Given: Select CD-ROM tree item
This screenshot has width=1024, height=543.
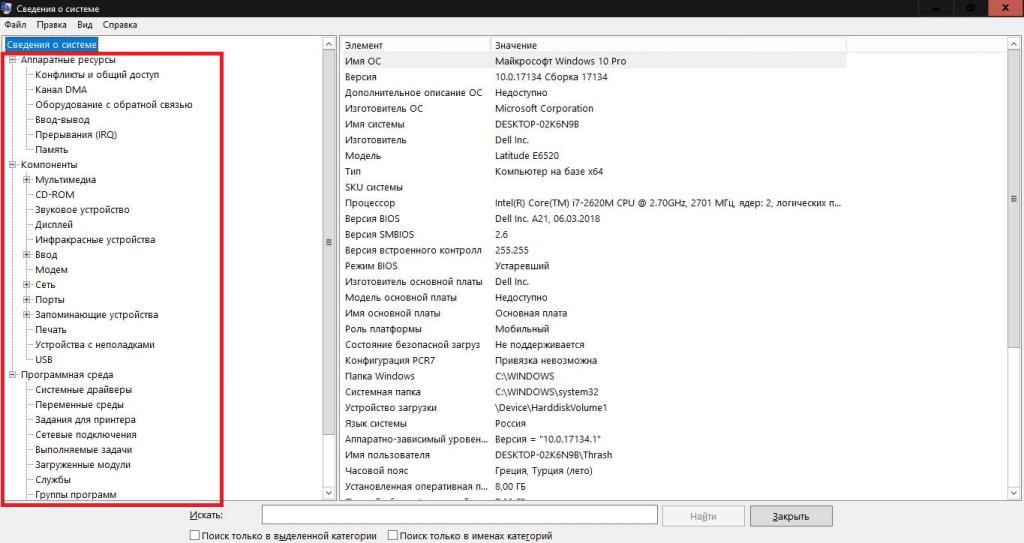Looking at the screenshot, I should [x=55, y=195].
